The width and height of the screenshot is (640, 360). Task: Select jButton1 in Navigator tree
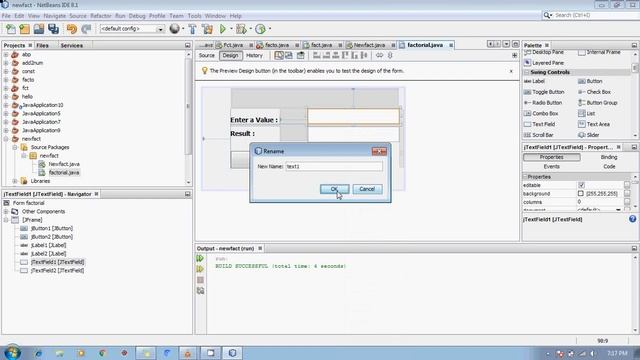(51, 228)
